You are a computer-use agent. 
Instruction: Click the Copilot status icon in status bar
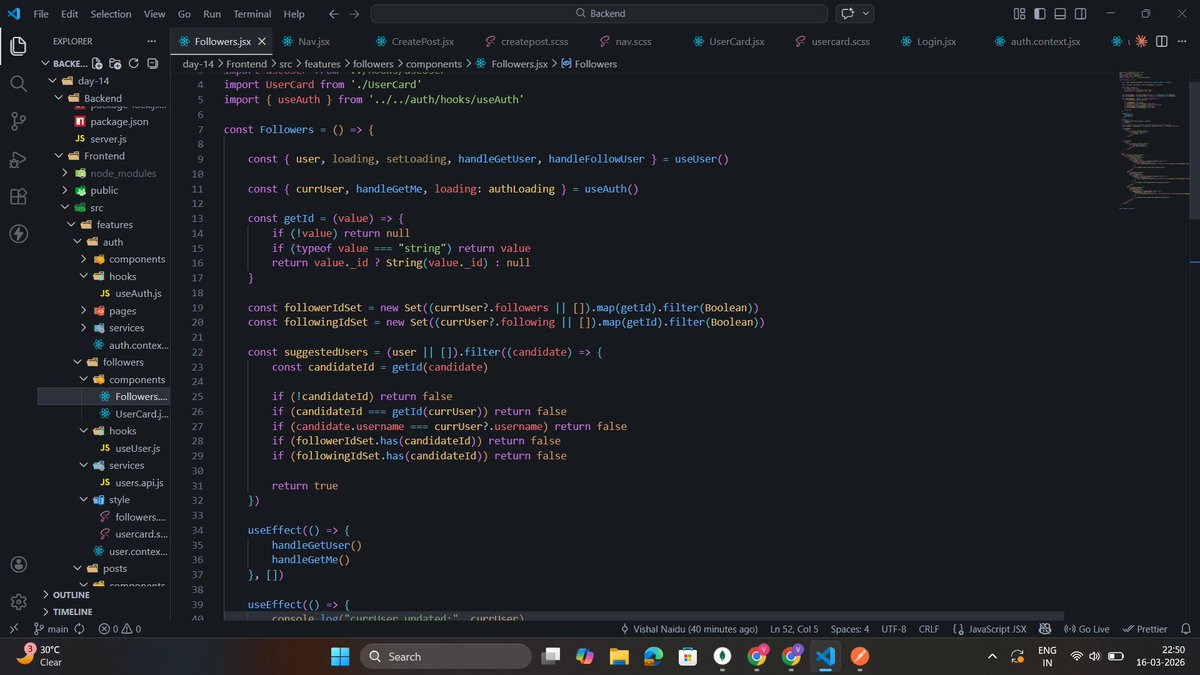pos(1045,629)
